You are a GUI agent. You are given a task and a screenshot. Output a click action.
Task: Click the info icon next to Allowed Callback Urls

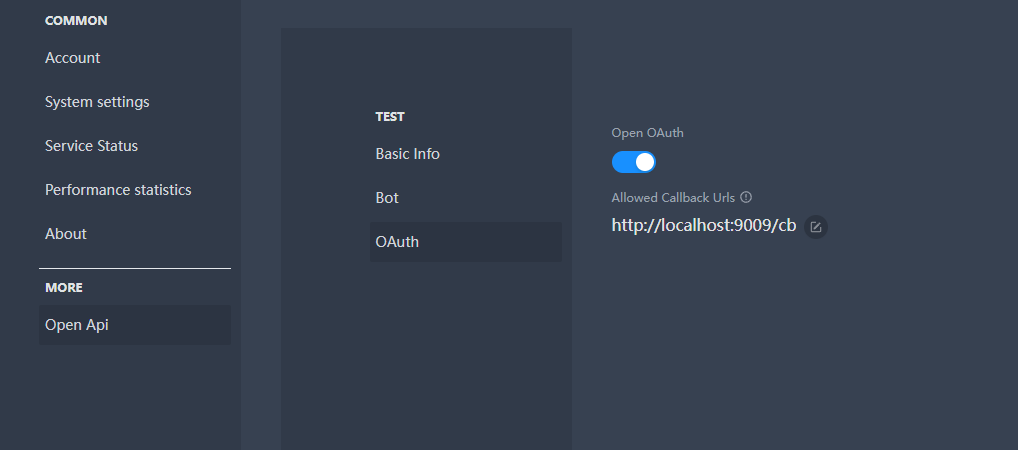(x=746, y=197)
